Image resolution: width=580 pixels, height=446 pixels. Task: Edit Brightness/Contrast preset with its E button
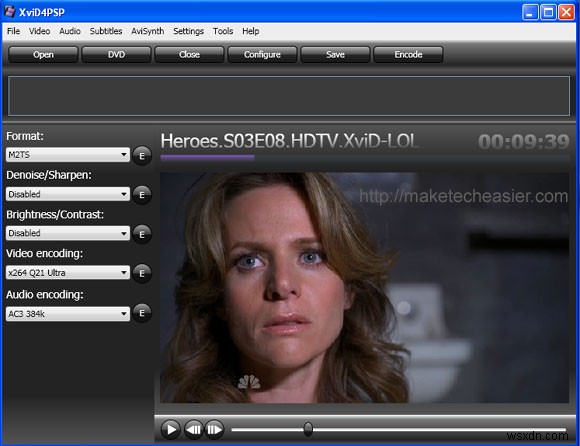coord(142,234)
